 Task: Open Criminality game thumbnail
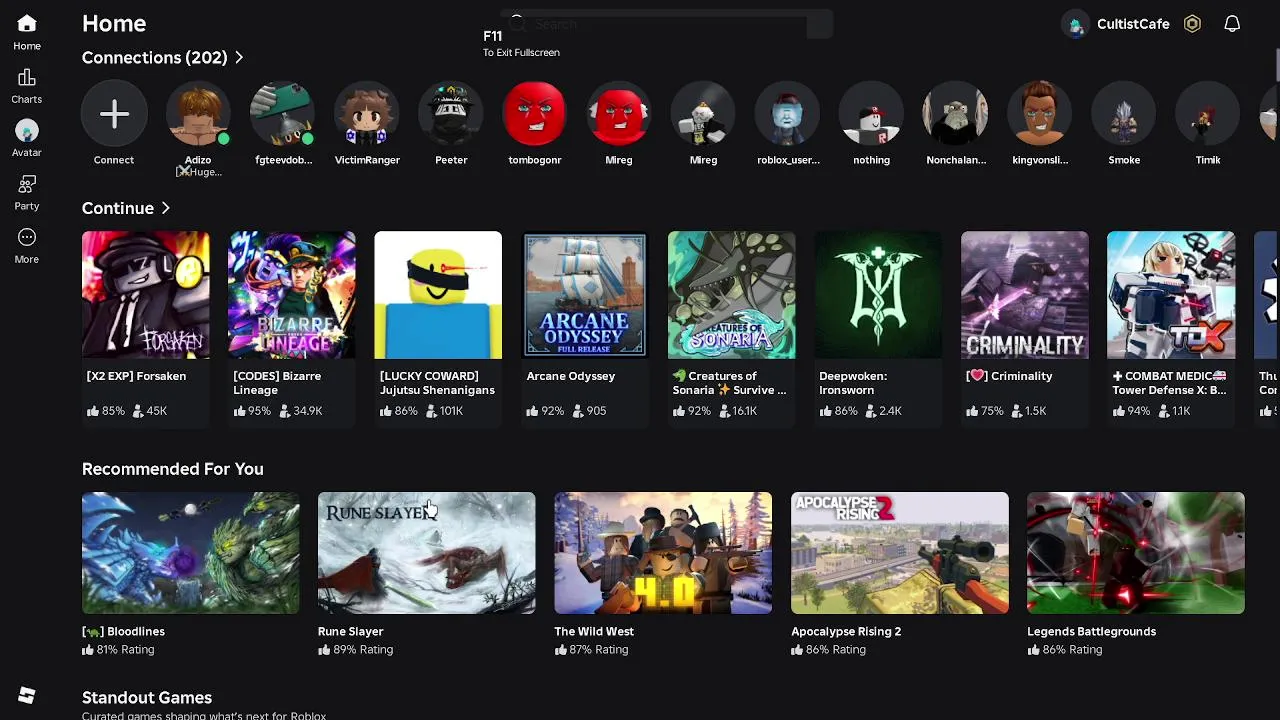[1025, 295]
